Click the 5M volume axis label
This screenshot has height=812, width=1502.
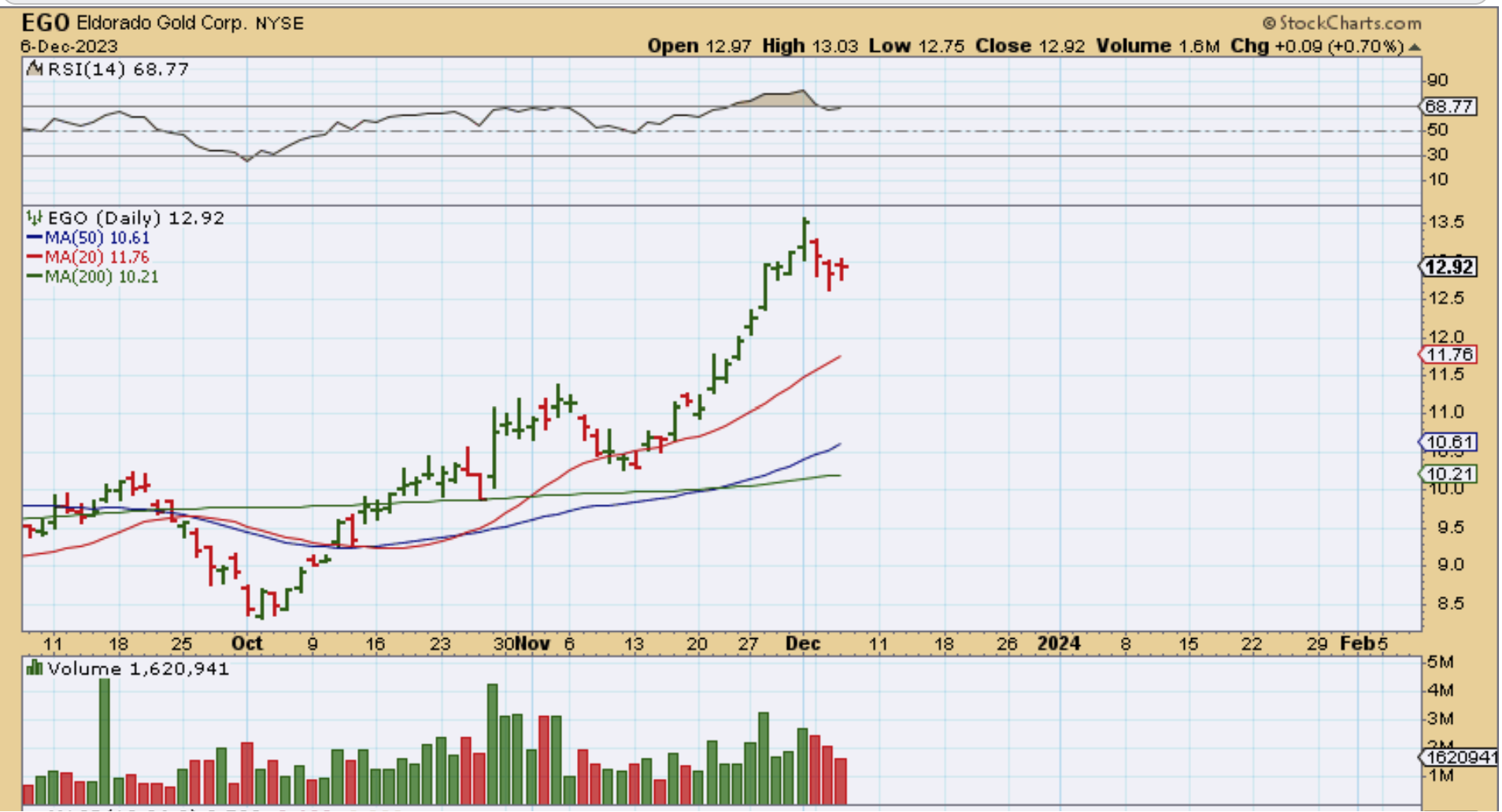click(1441, 663)
